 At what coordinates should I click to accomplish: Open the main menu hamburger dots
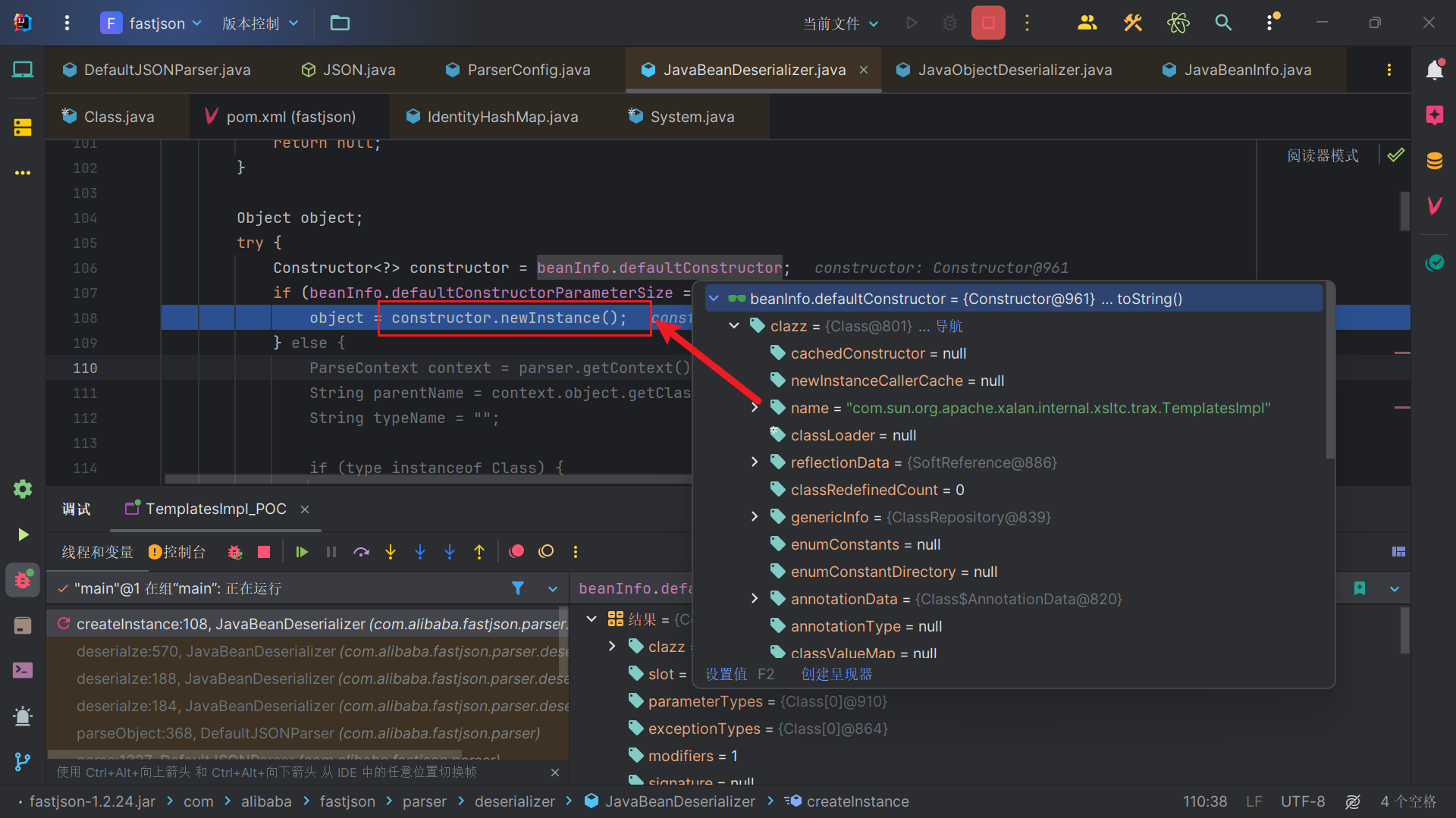click(x=67, y=24)
